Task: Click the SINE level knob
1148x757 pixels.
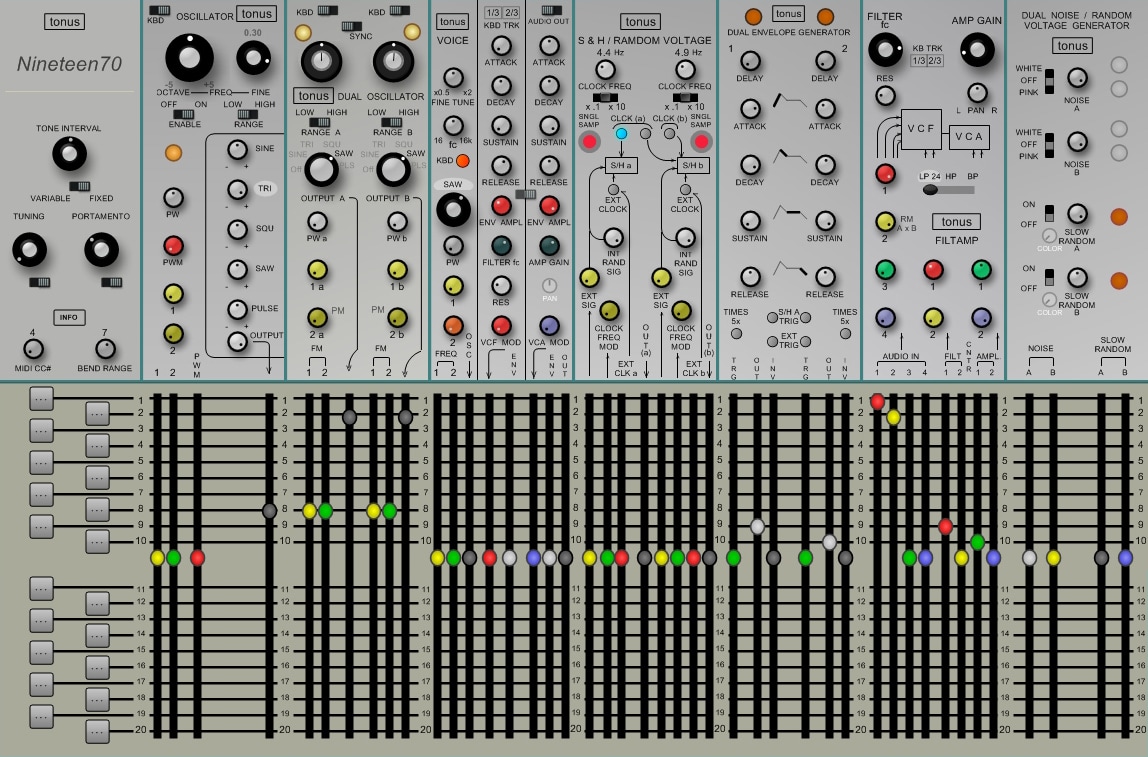Action: [x=237, y=149]
